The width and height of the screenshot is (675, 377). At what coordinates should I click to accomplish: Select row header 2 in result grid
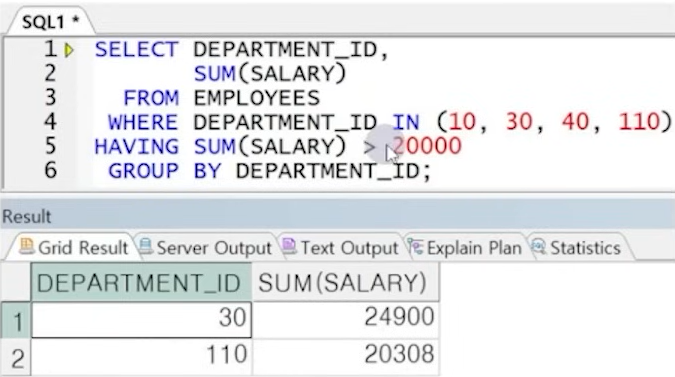pyautogui.click(x=16, y=357)
